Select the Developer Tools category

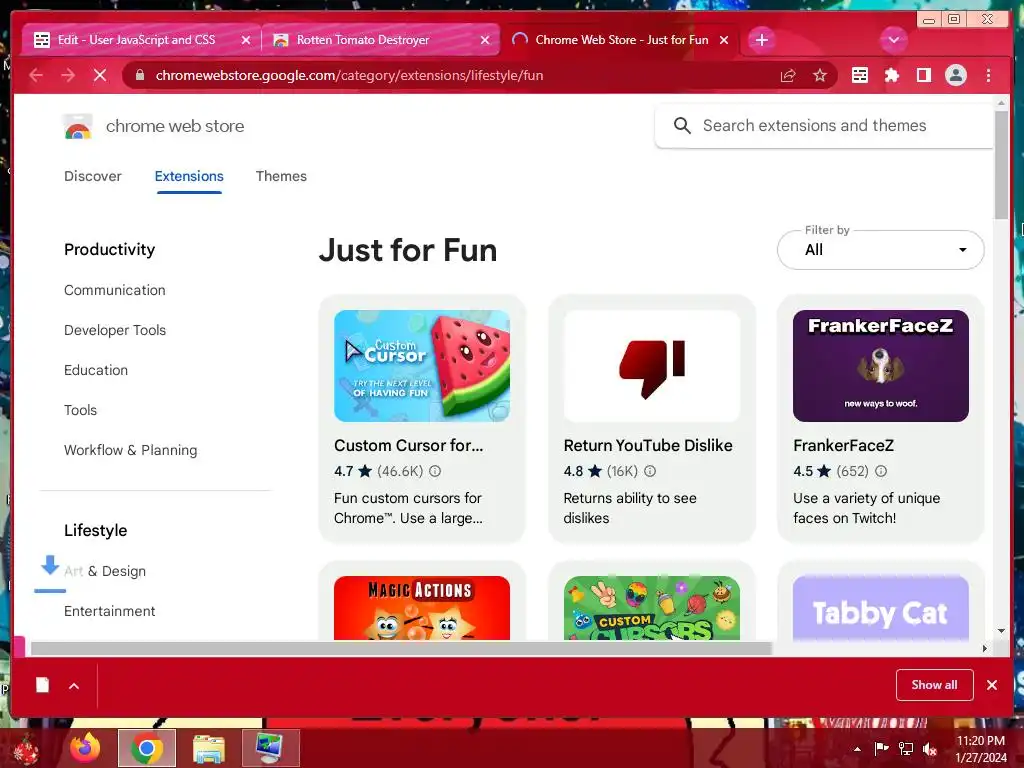[115, 330]
